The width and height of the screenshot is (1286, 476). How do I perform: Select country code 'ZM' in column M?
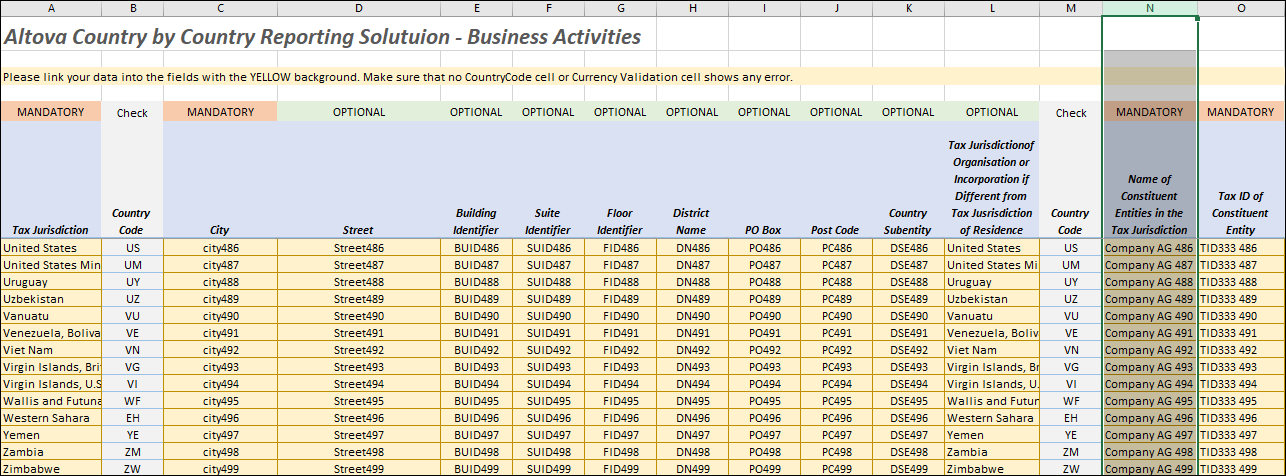coord(1071,452)
